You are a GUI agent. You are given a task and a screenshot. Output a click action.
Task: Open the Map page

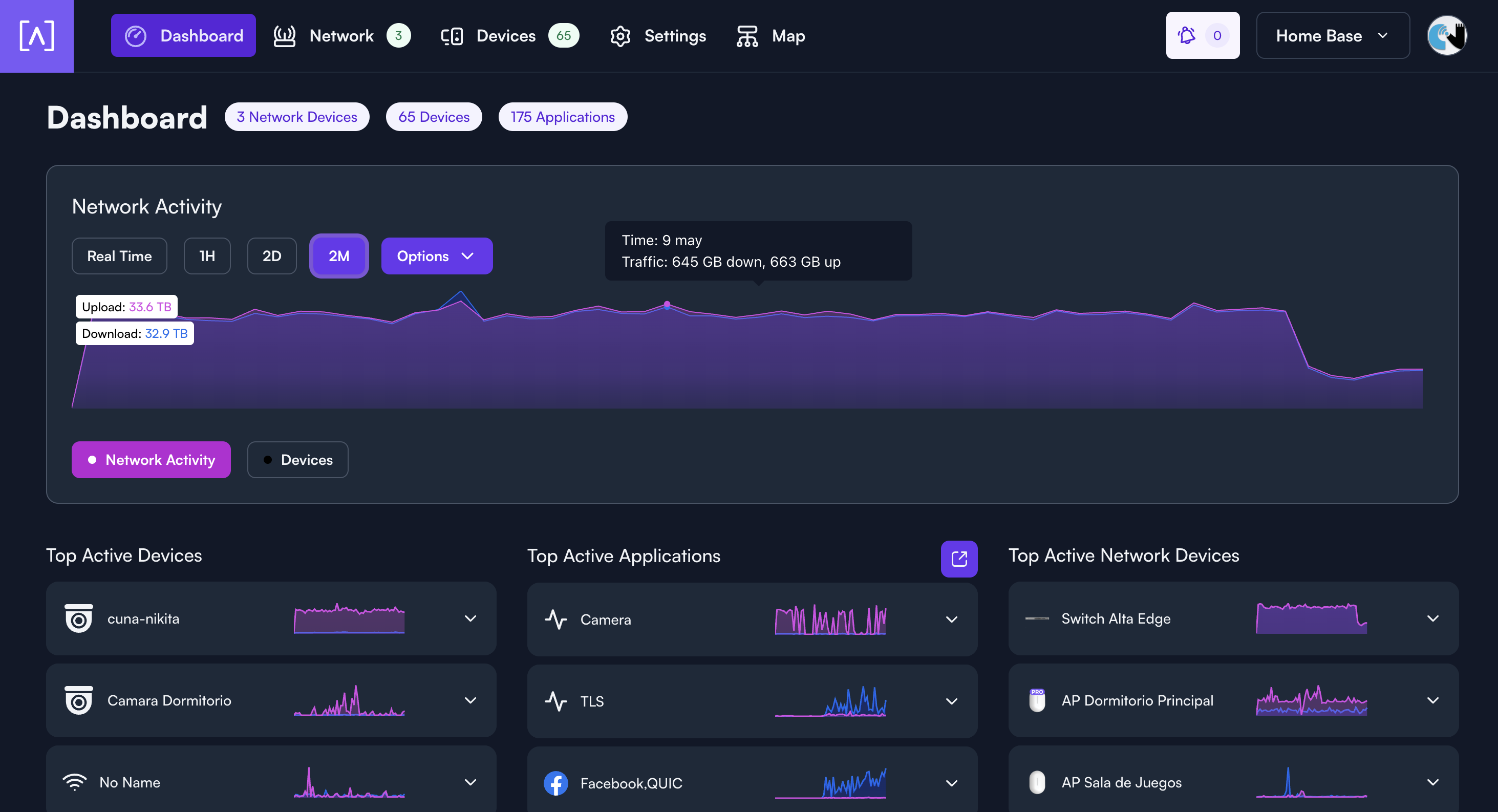771,35
